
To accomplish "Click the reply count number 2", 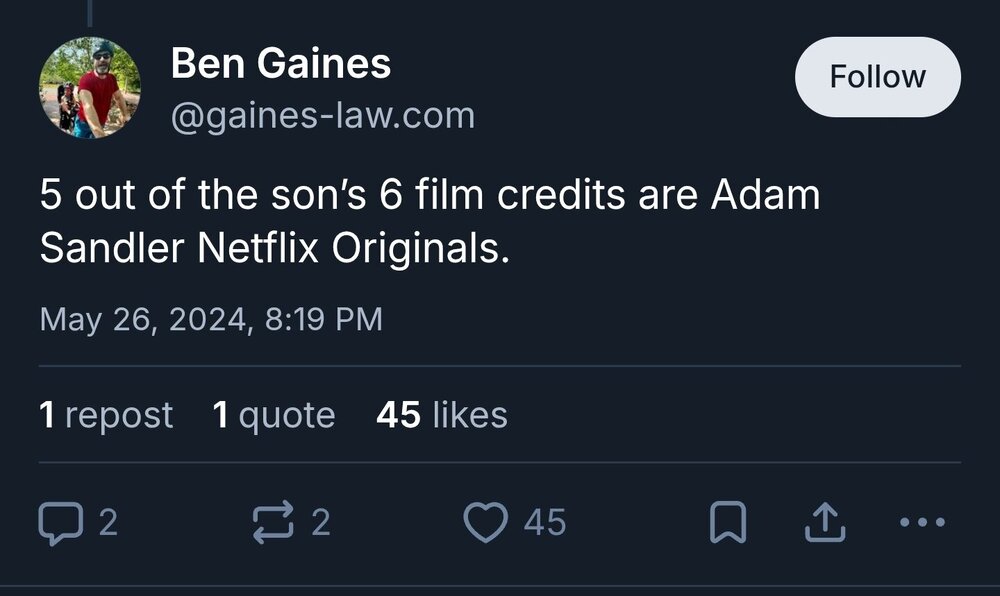I will coord(108,522).
